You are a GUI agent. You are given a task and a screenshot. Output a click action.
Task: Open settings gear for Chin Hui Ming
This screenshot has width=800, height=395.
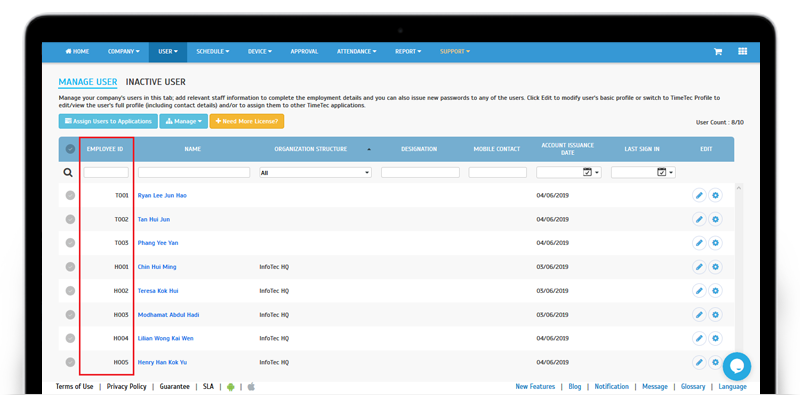[x=715, y=267]
